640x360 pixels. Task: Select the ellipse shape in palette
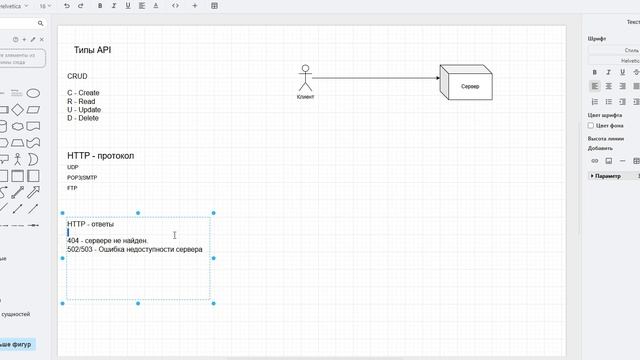[33, 93]
